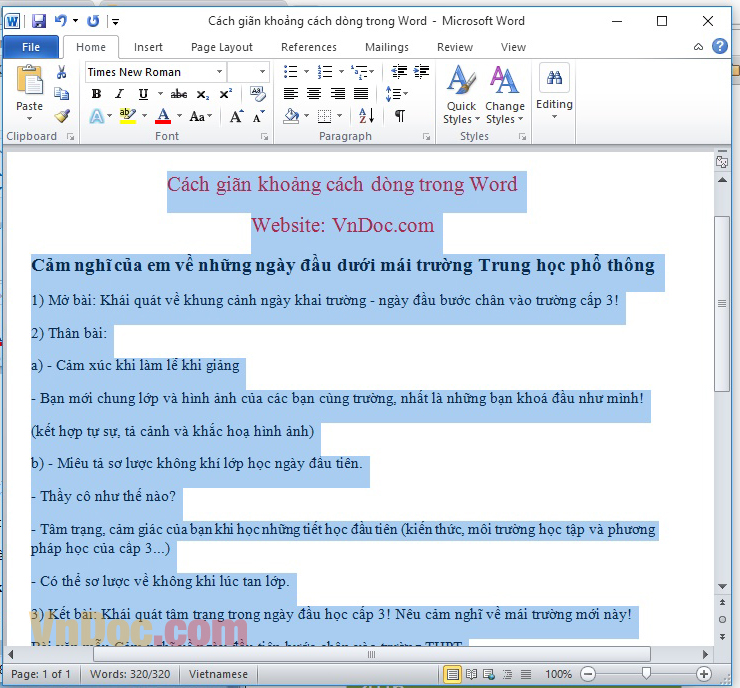Toggle the ruler view icon above scrollbar

click(x=722, y=162)
